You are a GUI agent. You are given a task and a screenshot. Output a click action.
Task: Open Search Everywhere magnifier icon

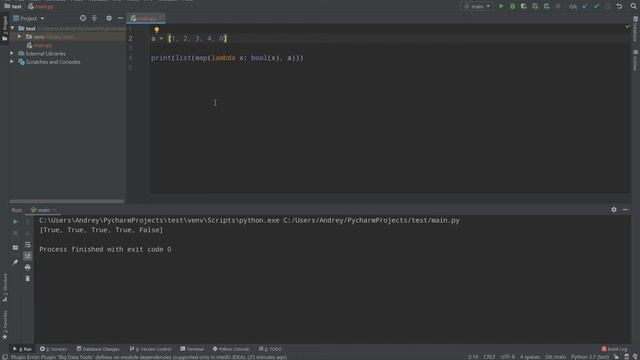[633, 6]
